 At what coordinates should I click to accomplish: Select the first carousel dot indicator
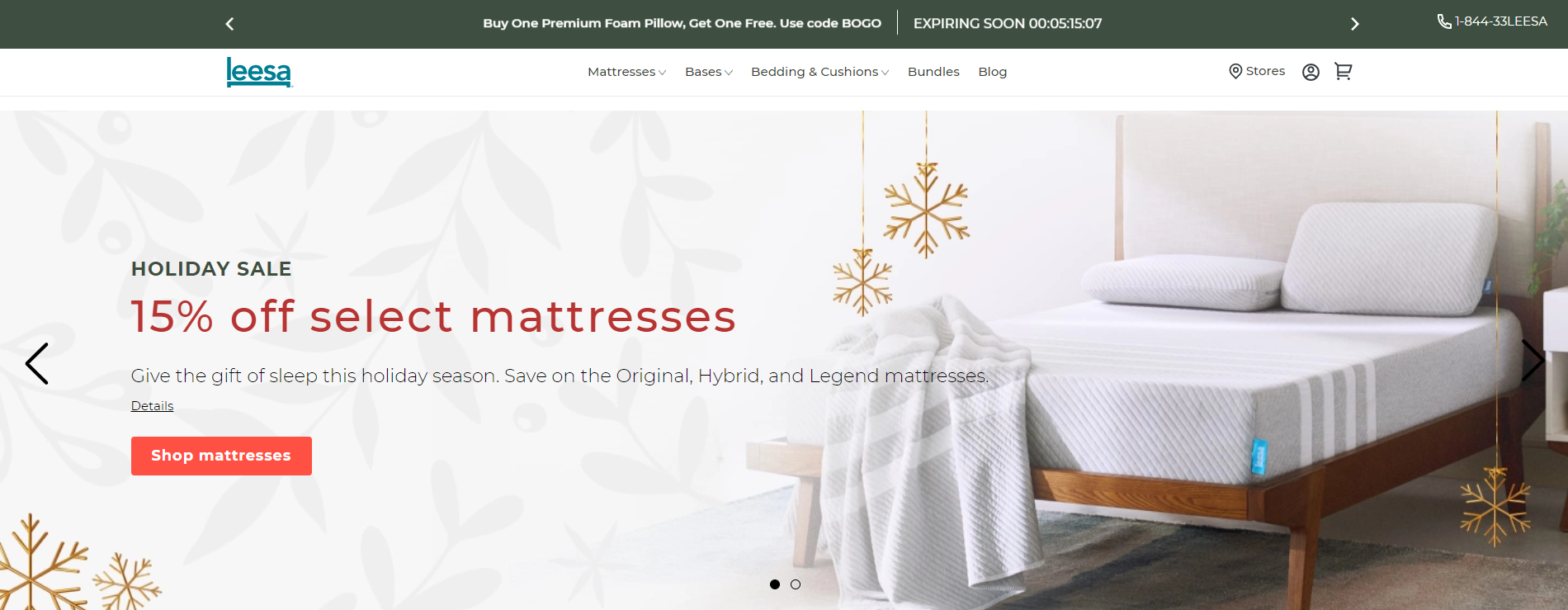click(775, 584)
